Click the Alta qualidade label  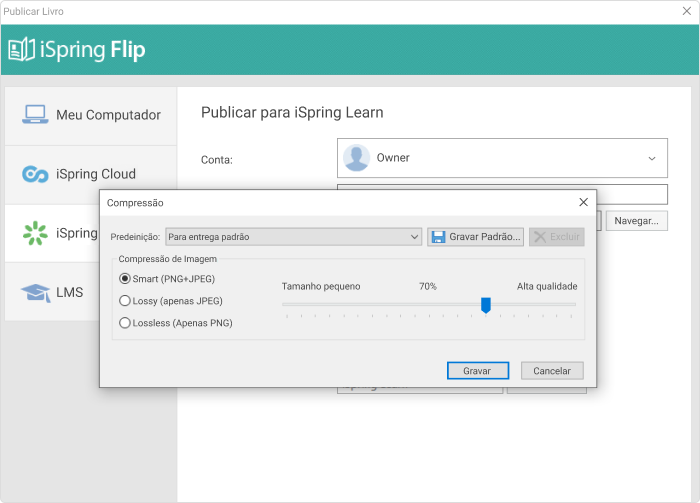(x=547, y=287)
